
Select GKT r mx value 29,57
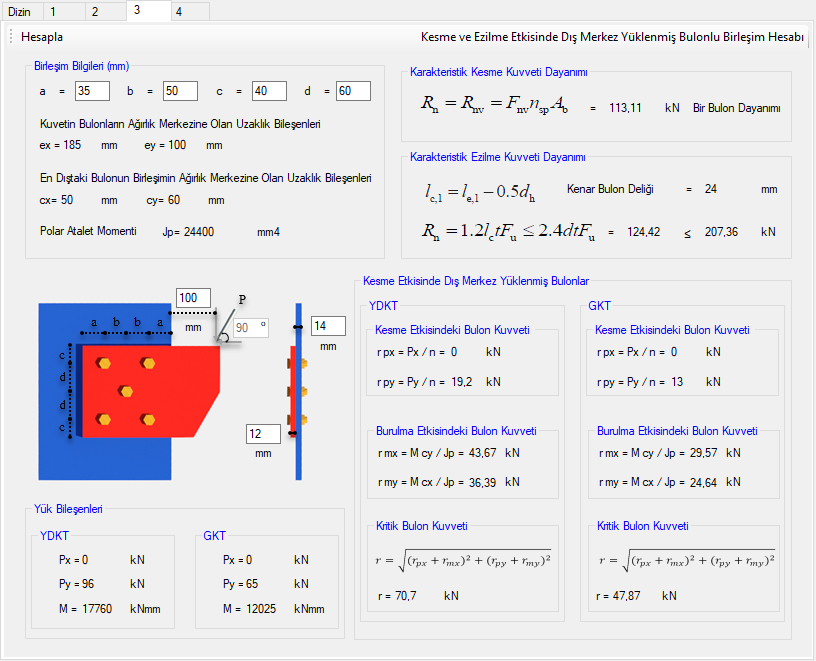coord(704,453)
